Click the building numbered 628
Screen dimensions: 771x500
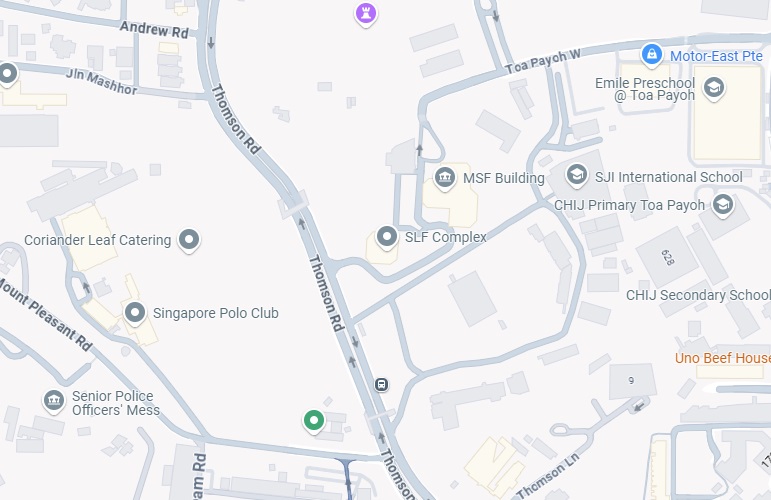point(667,257)
